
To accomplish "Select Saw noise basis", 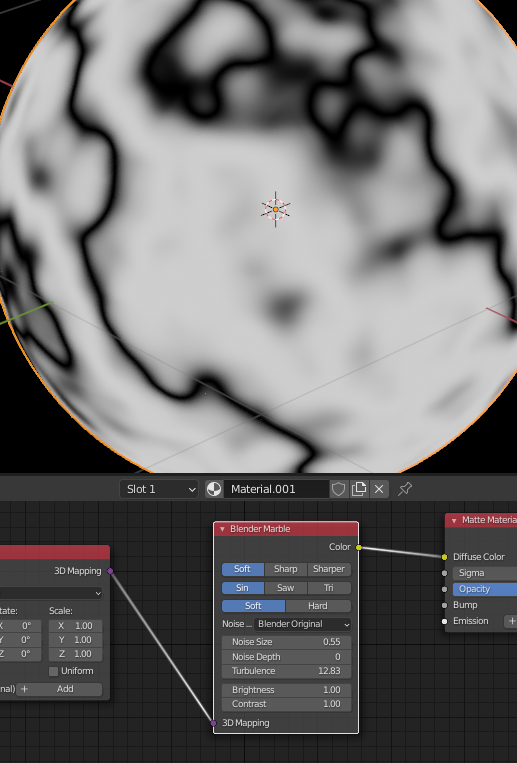I will [286, 588].
